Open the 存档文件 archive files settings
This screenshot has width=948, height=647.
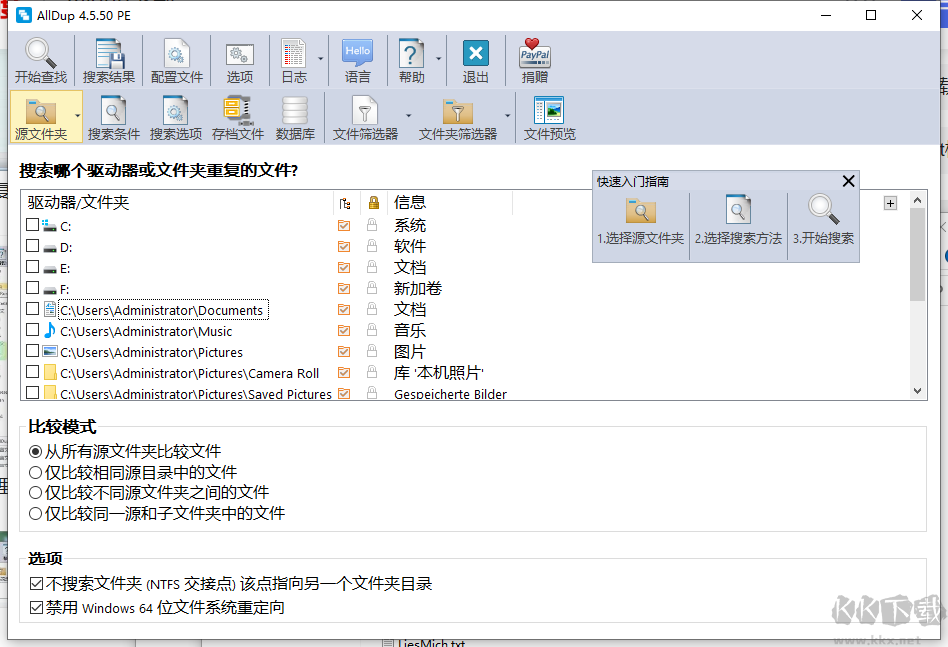237,115
